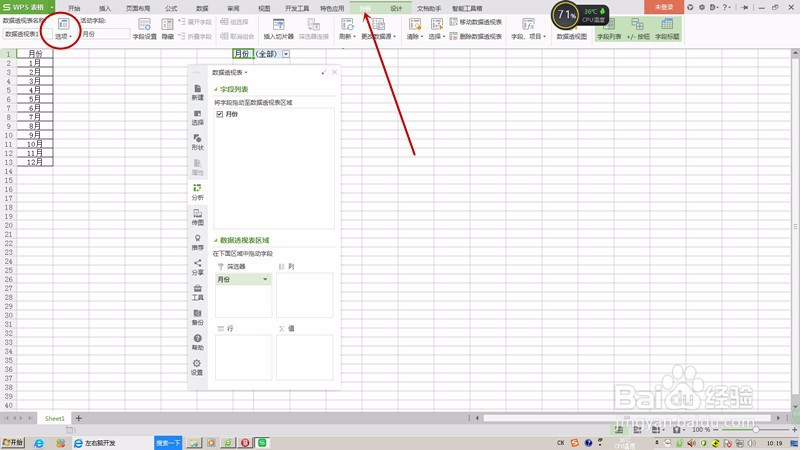Click the 活动字段 active field input

coord(105,34)
